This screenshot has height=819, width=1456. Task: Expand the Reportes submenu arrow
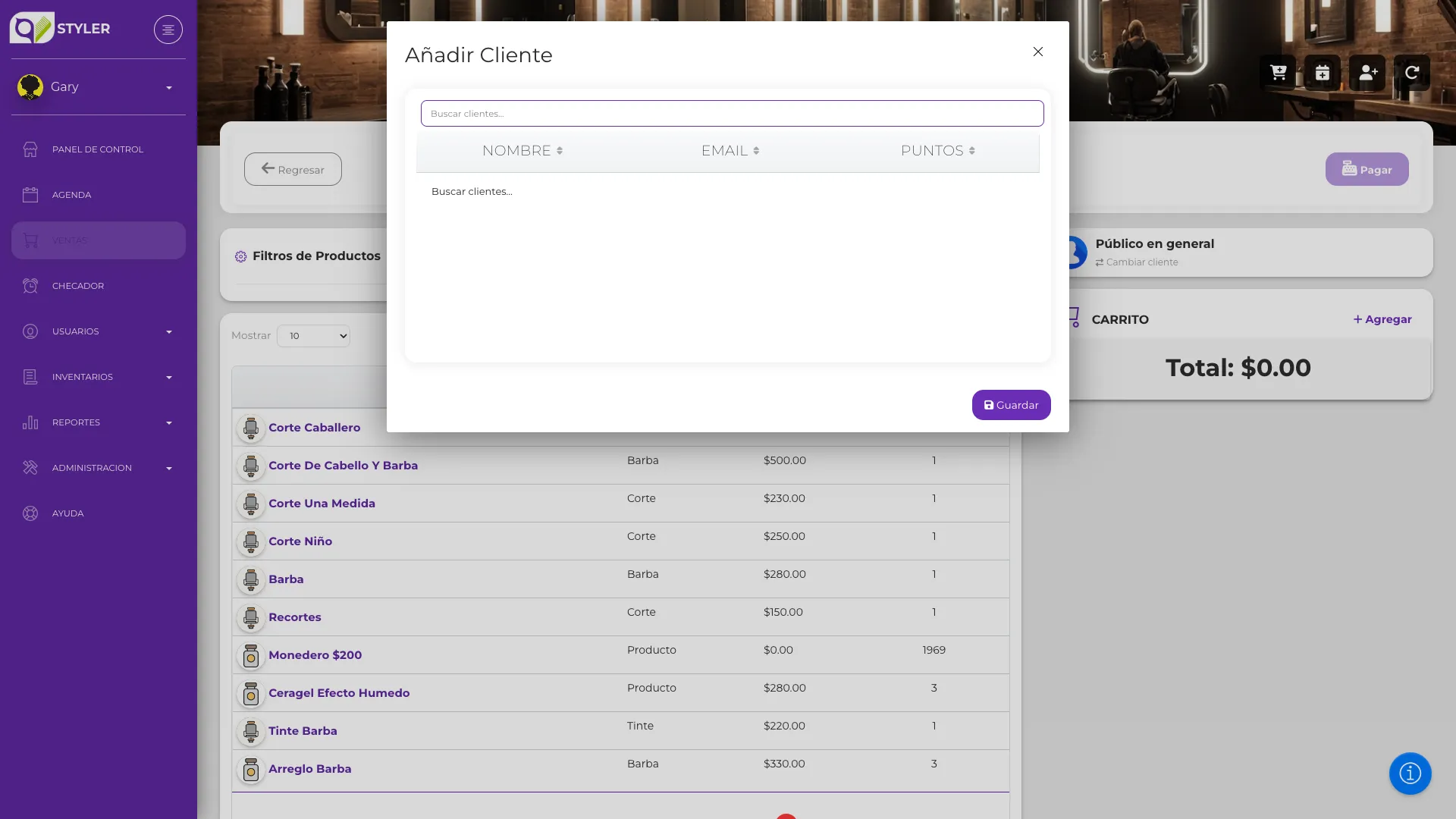169,423
